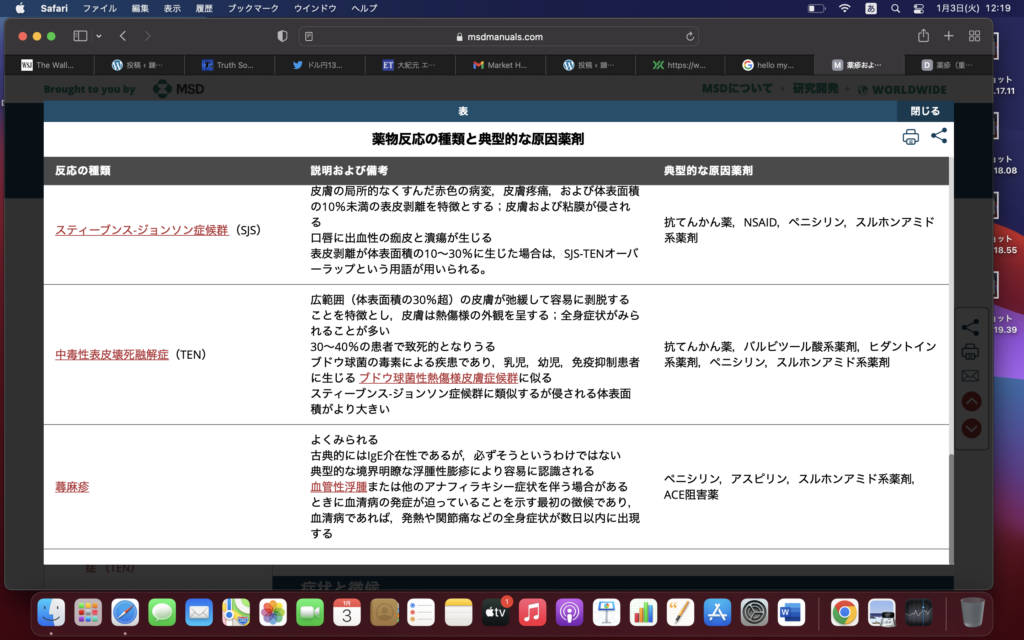Go back to the previous page
The width and height of the screenshot is (1024, 640).
[x=123, y=36]
